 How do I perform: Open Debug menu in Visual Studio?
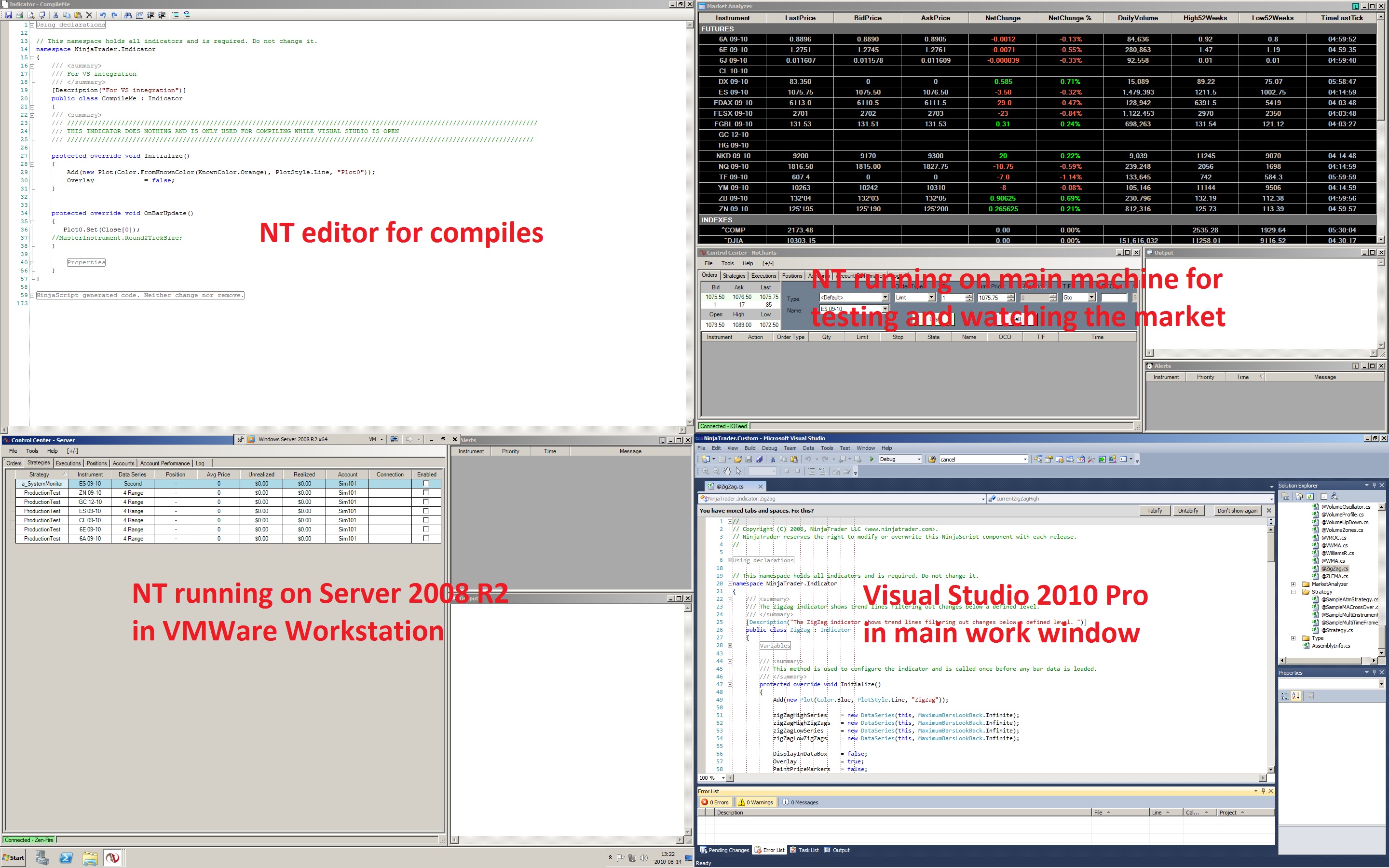tap(769, 448)
